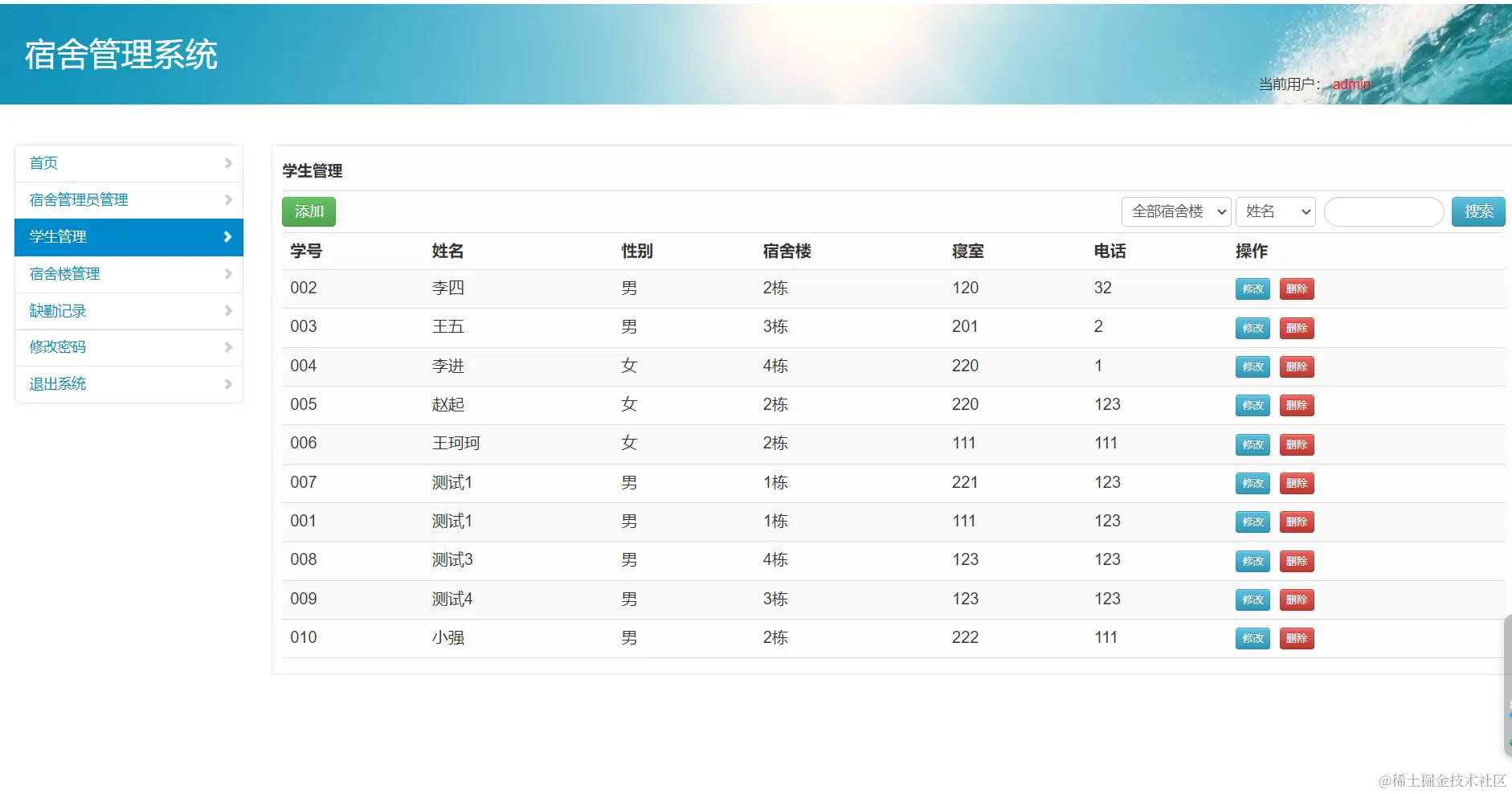The width and height of the screenshot is (1512, 794).
Task: Click 修改 for student 002 李四
Action: coord(1253,289)
